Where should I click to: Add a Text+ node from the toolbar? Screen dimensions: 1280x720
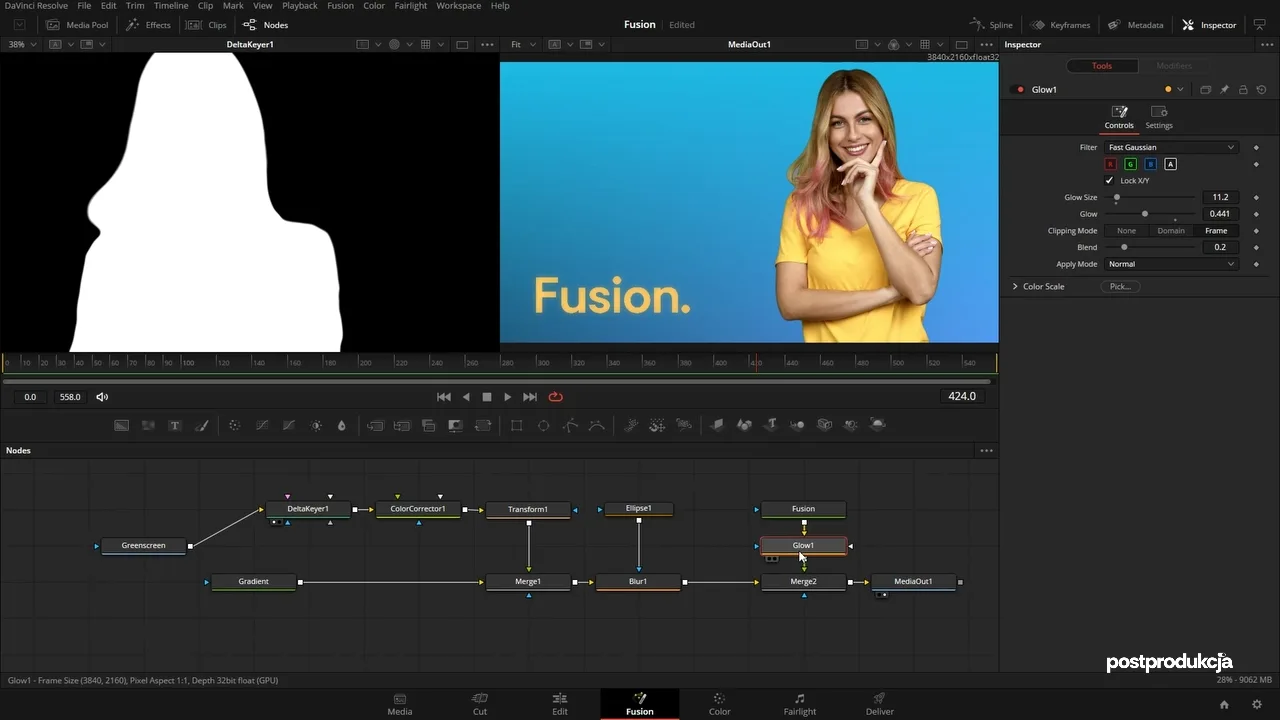[175, 425]
